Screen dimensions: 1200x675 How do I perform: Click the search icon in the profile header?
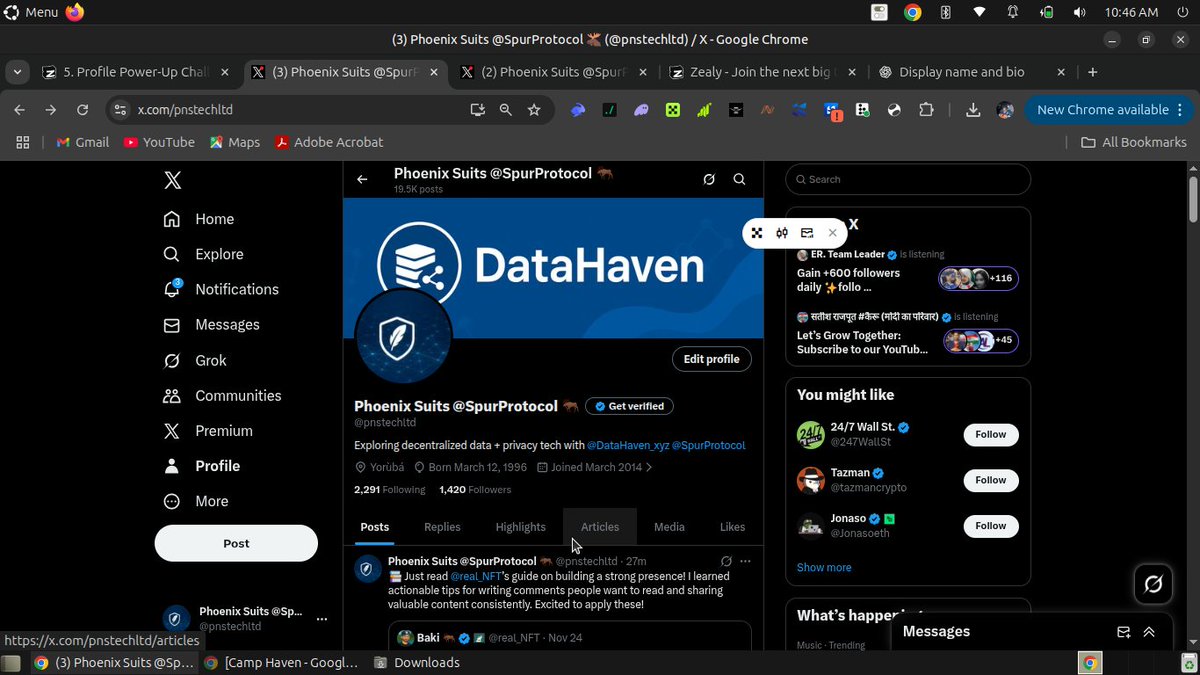(x=739, y=179)
